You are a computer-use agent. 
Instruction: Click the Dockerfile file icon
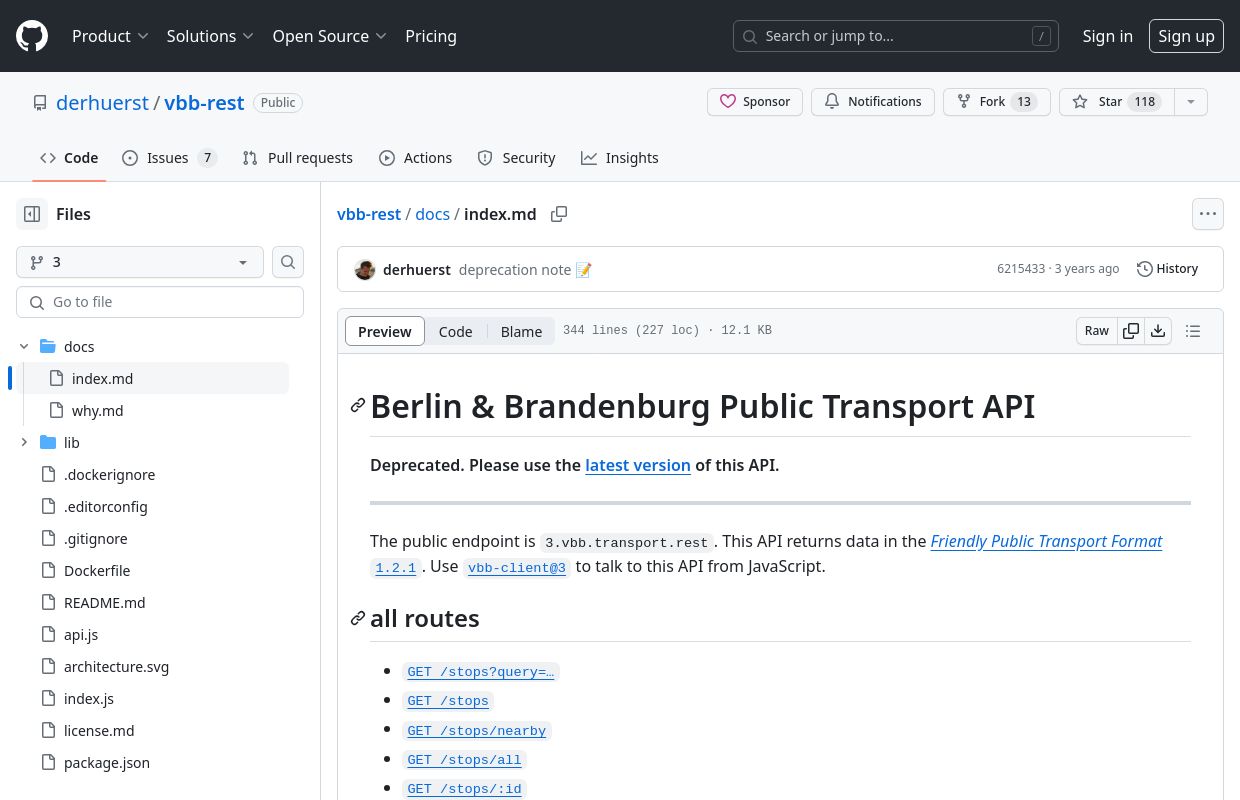coord(47,571)
